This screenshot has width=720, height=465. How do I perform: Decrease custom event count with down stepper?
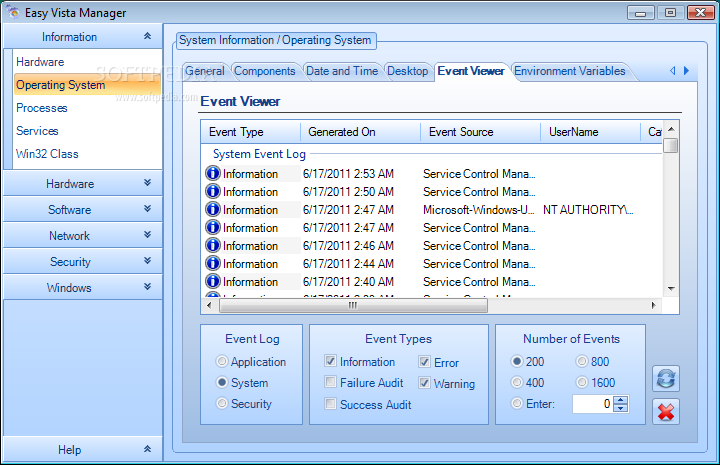pyautogui.click(x=620, y=408)
